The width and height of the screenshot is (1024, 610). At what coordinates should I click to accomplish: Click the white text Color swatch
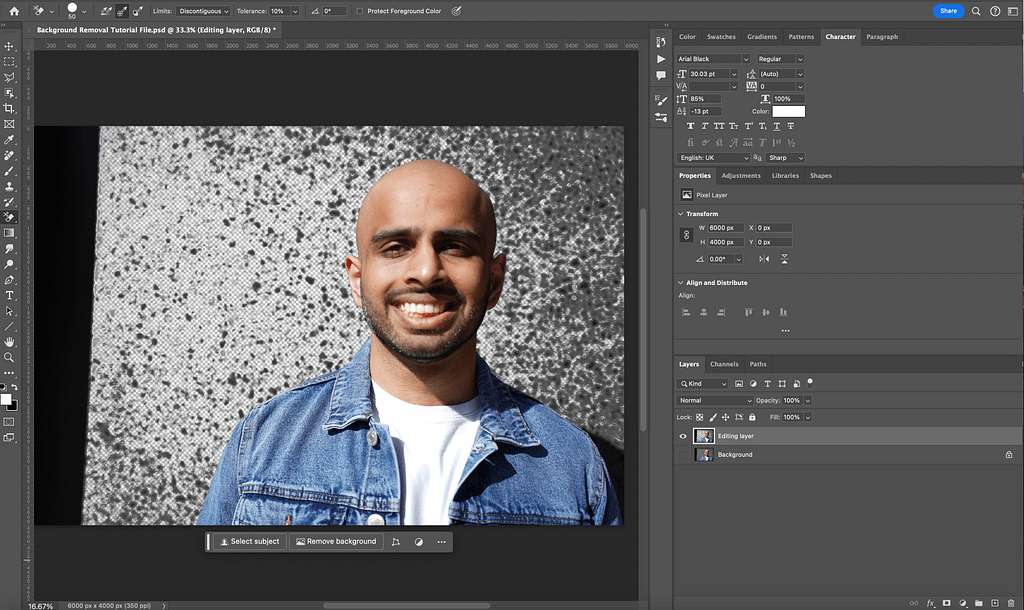coord(788,111)
